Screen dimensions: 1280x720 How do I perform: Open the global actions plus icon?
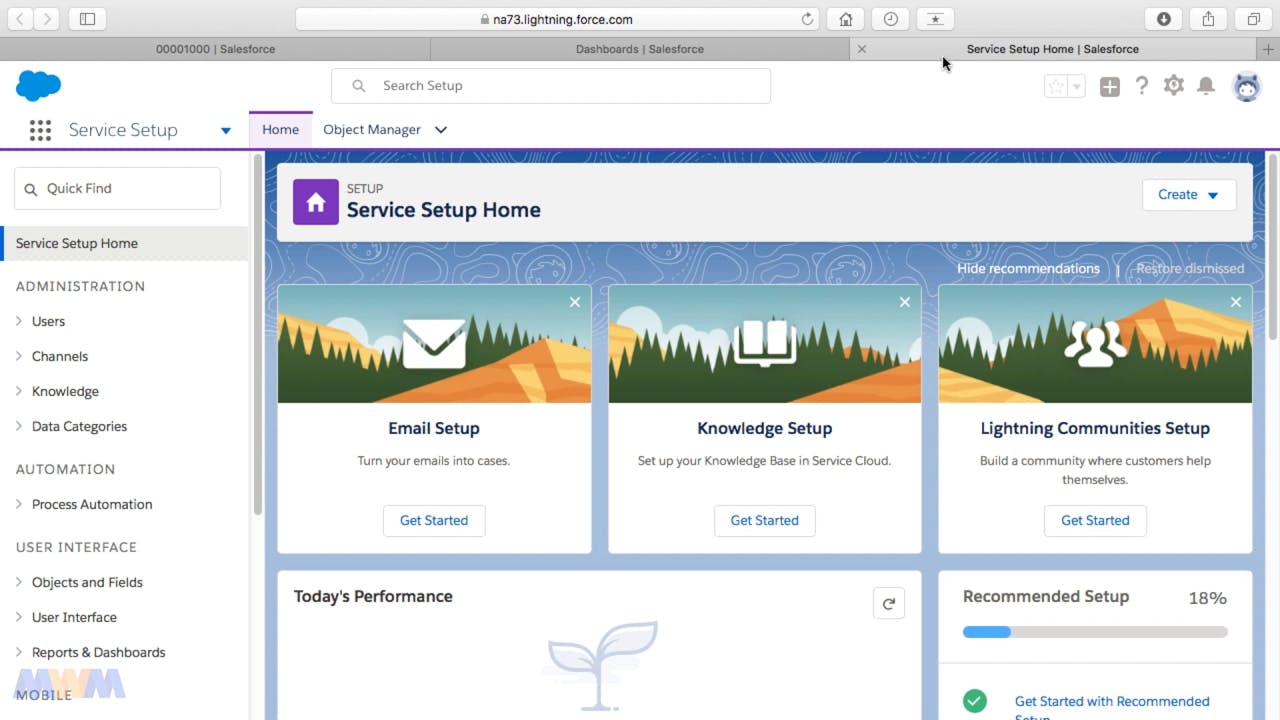click(x=1110, y=87)
